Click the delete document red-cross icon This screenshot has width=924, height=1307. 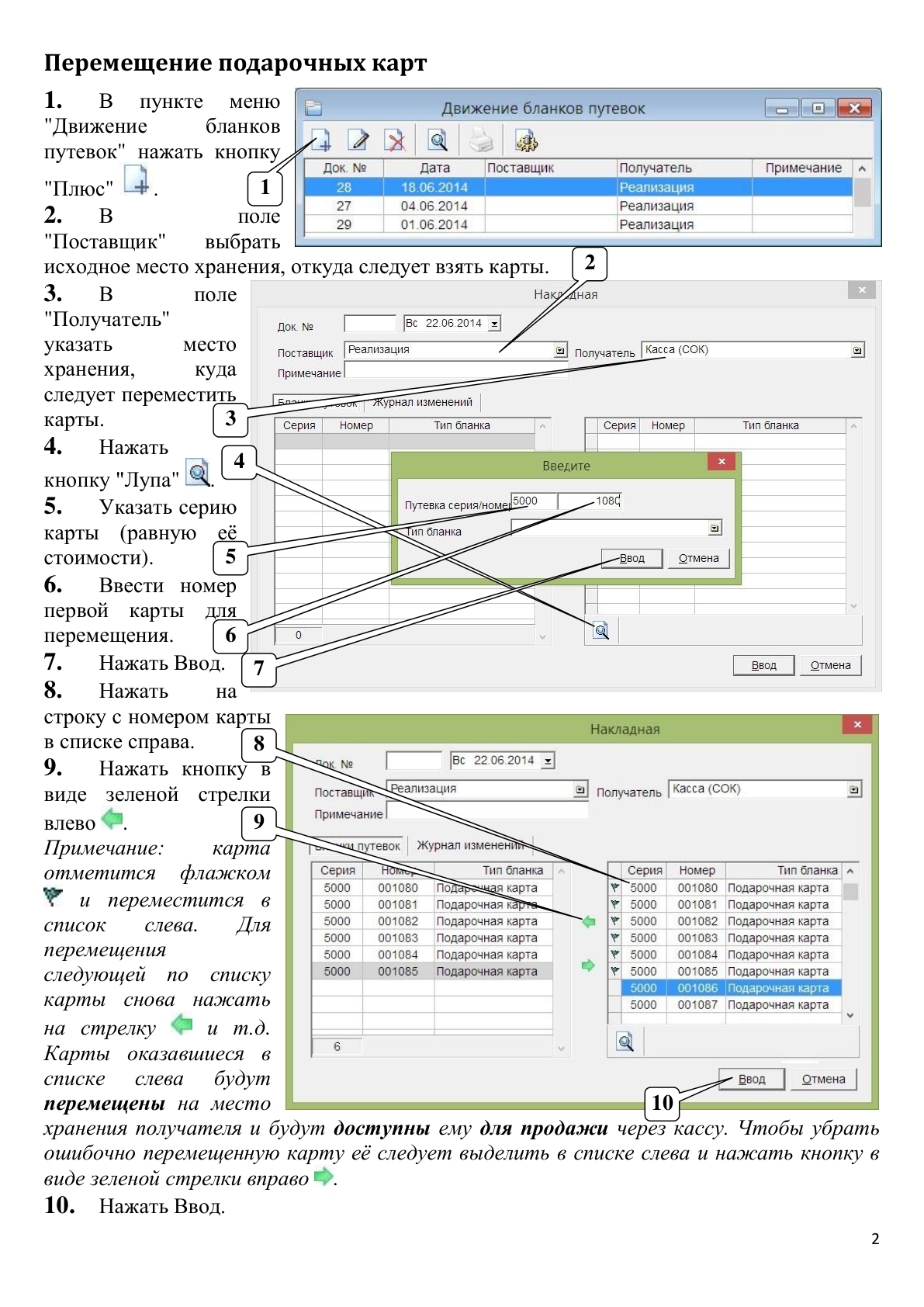point(396,140)
